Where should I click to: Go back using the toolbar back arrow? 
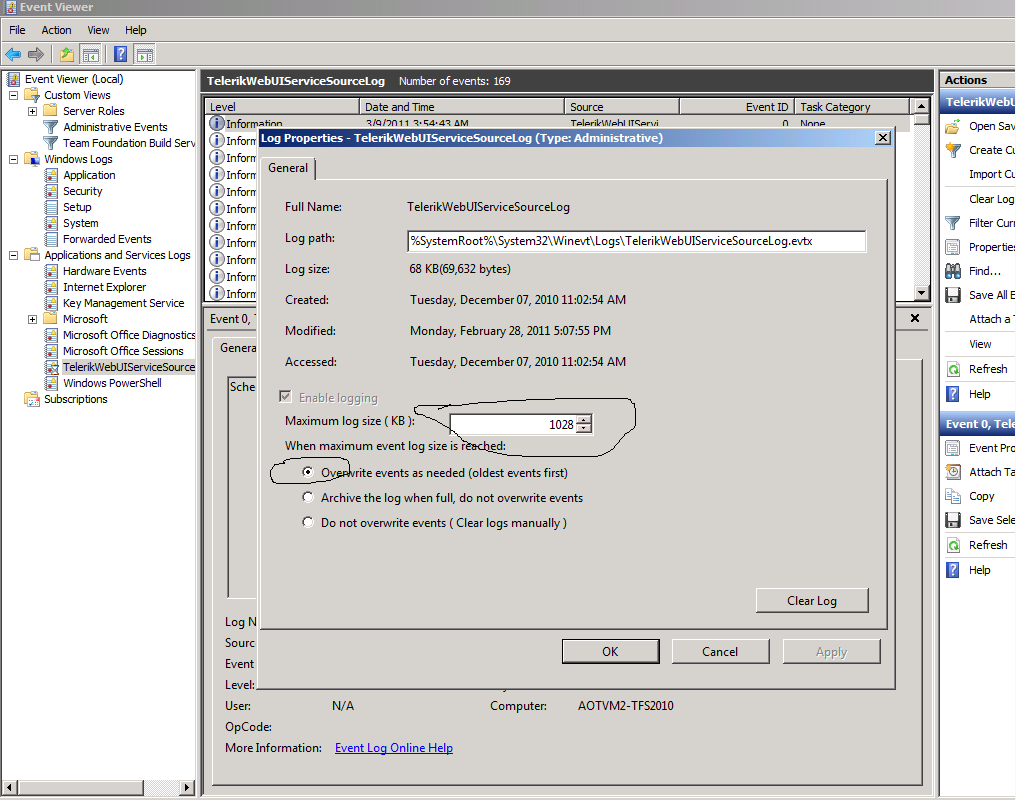(x=13, y=54)
